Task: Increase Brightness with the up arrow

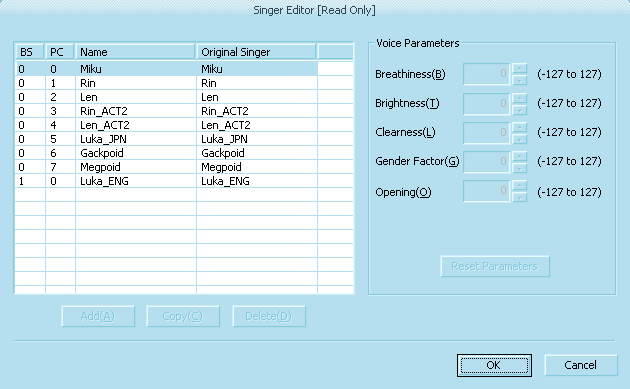Action: pyautogui.click(x=520, y=98)
